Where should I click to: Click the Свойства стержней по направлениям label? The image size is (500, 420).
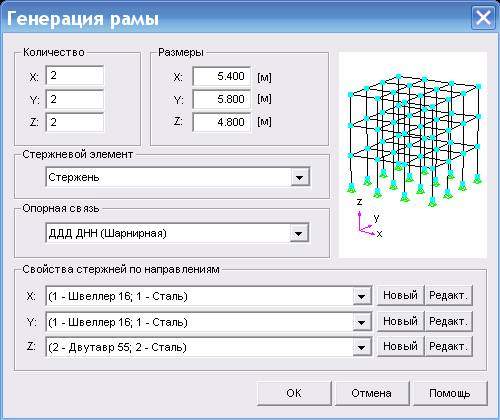[x=121, y=269]
